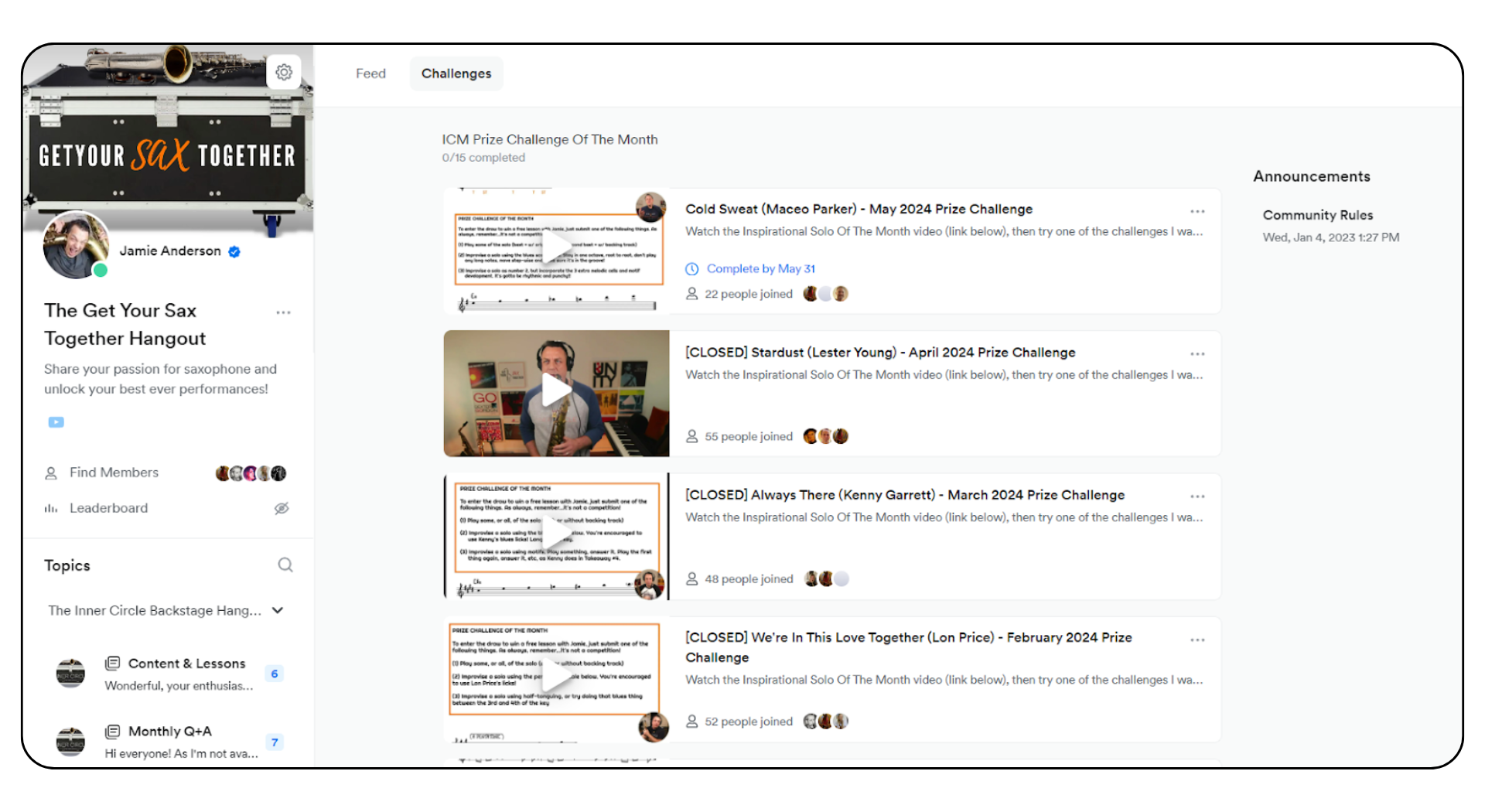1485x812 pixels.
Task: Open Content & Lessons unread badge 6
Action: (x=275, y=674)
